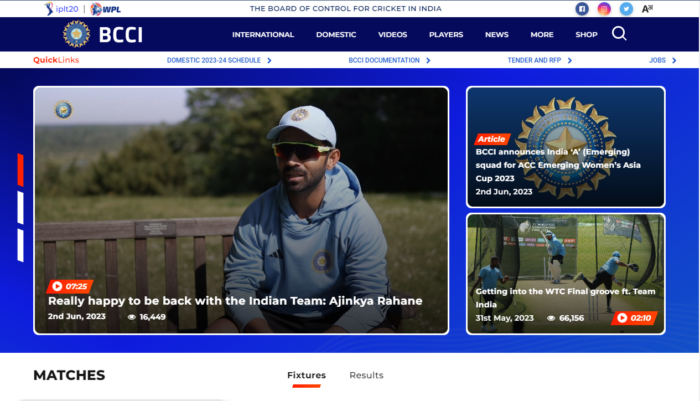Open Ajinkya Rahane video headline
Screen dimensions: 700x401
coord(235,301)
